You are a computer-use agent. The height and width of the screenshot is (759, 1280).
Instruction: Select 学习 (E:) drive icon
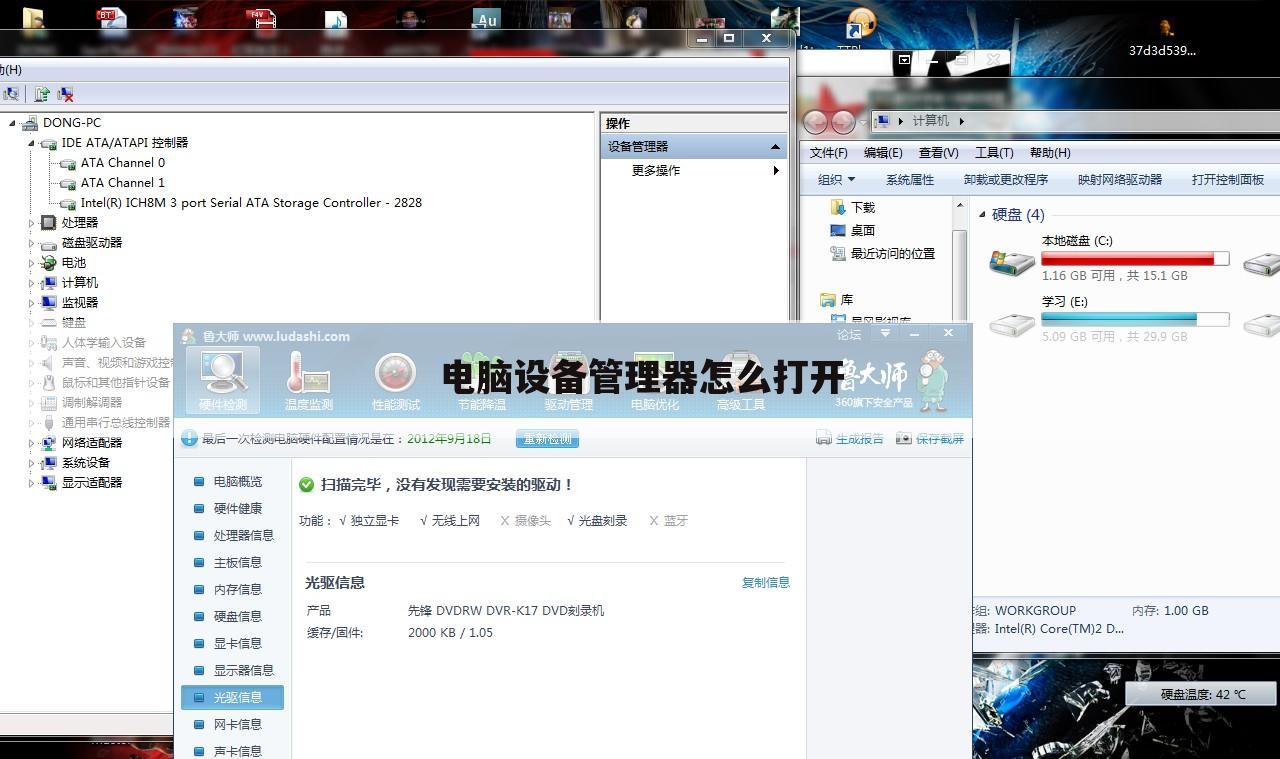(x=1011, y=323)
